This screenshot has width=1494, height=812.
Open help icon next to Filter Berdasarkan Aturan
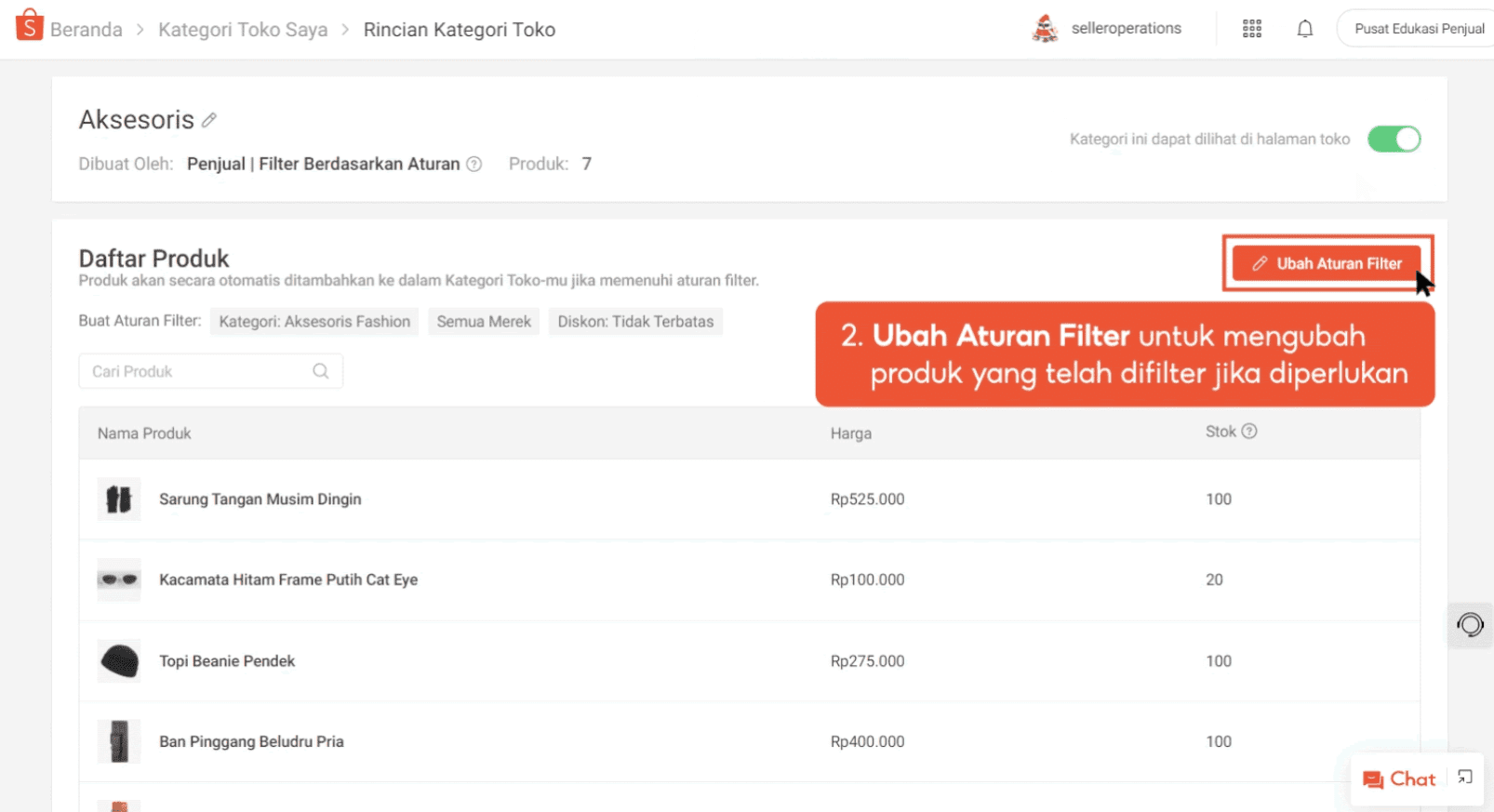(x=474, y=164)
